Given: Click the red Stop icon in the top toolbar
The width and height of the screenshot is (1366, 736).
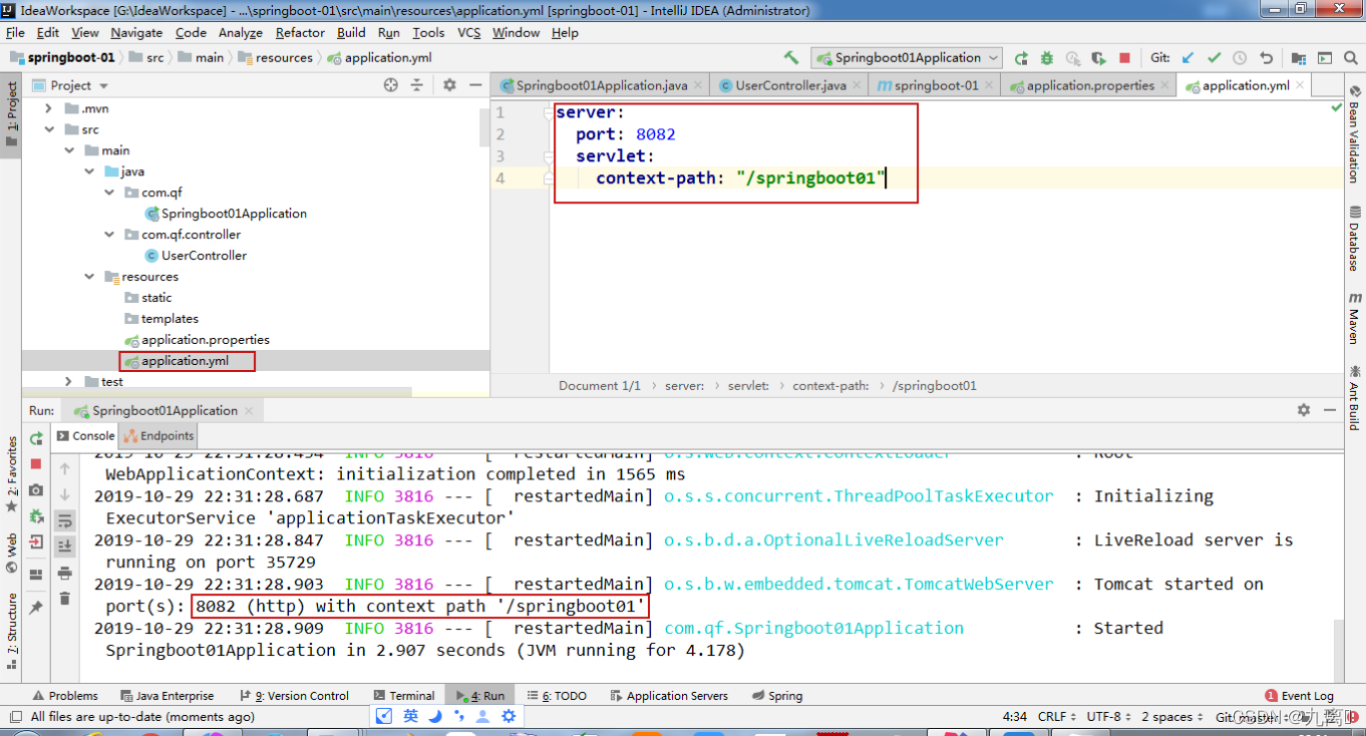Looking at the screenshot, I should click(1125, 58).
